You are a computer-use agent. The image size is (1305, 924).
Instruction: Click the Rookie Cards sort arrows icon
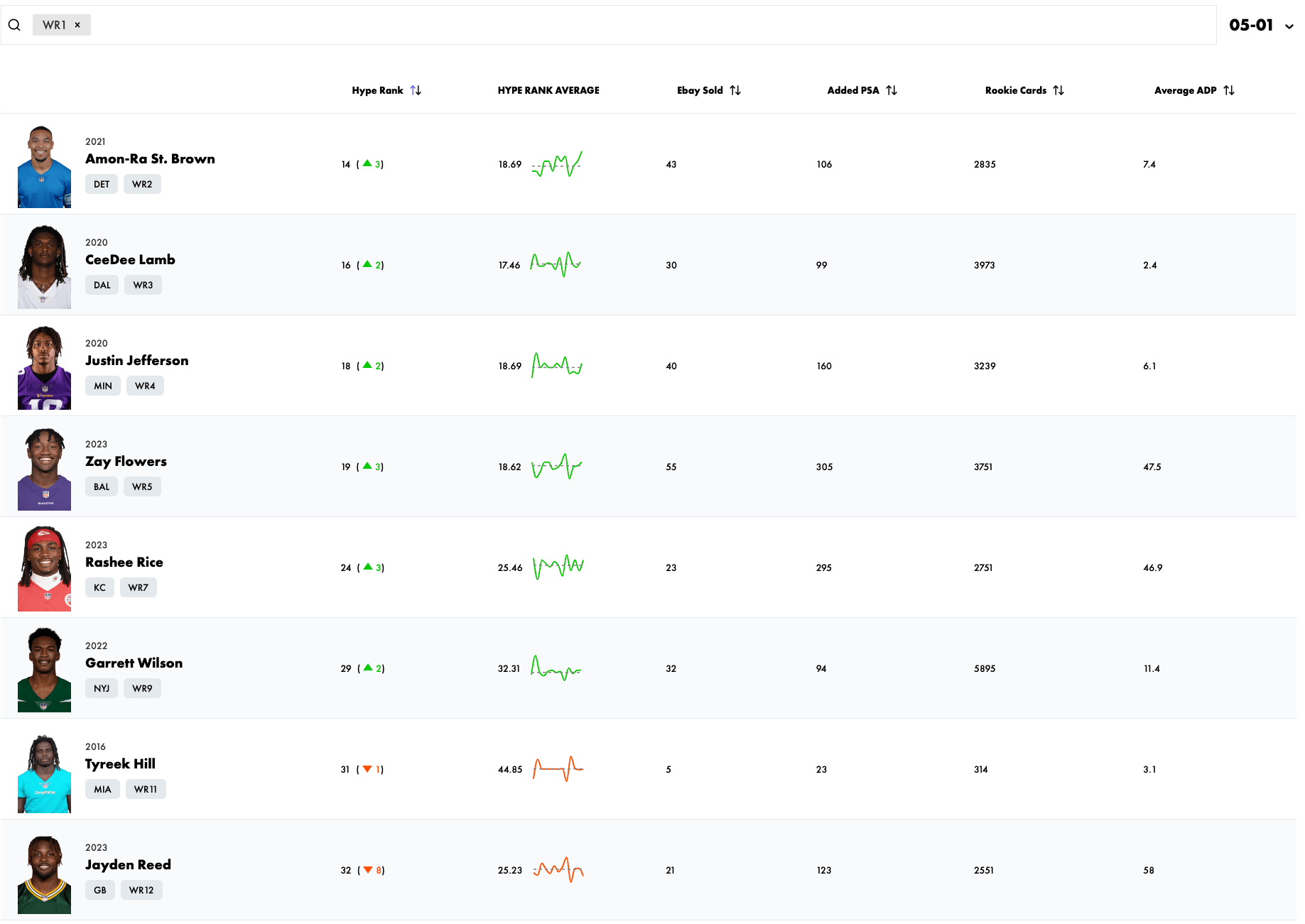pos(1059,90)
